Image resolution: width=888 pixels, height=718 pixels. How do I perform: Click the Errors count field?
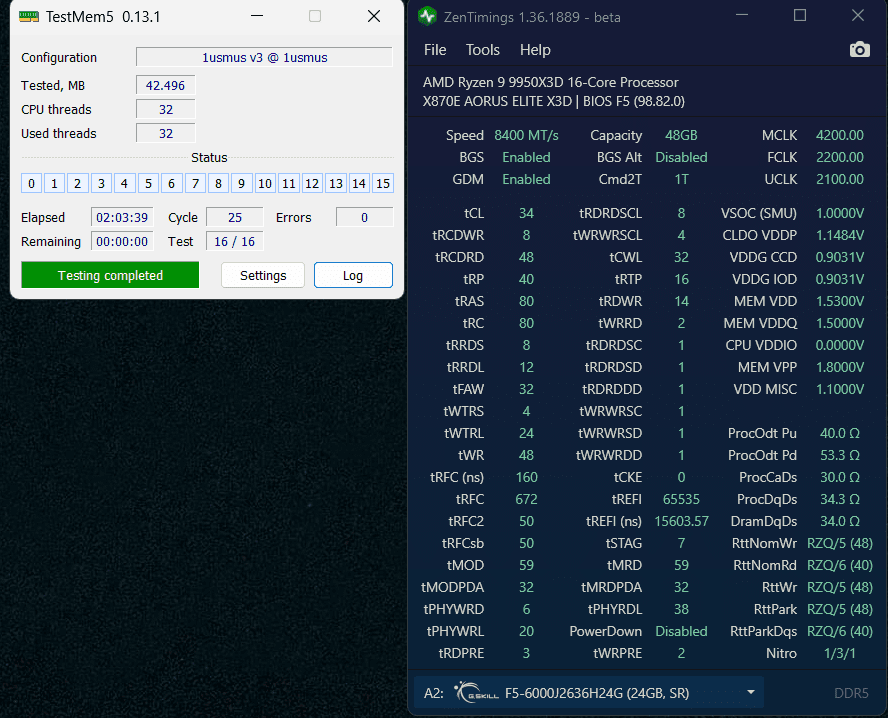(364, 217)
